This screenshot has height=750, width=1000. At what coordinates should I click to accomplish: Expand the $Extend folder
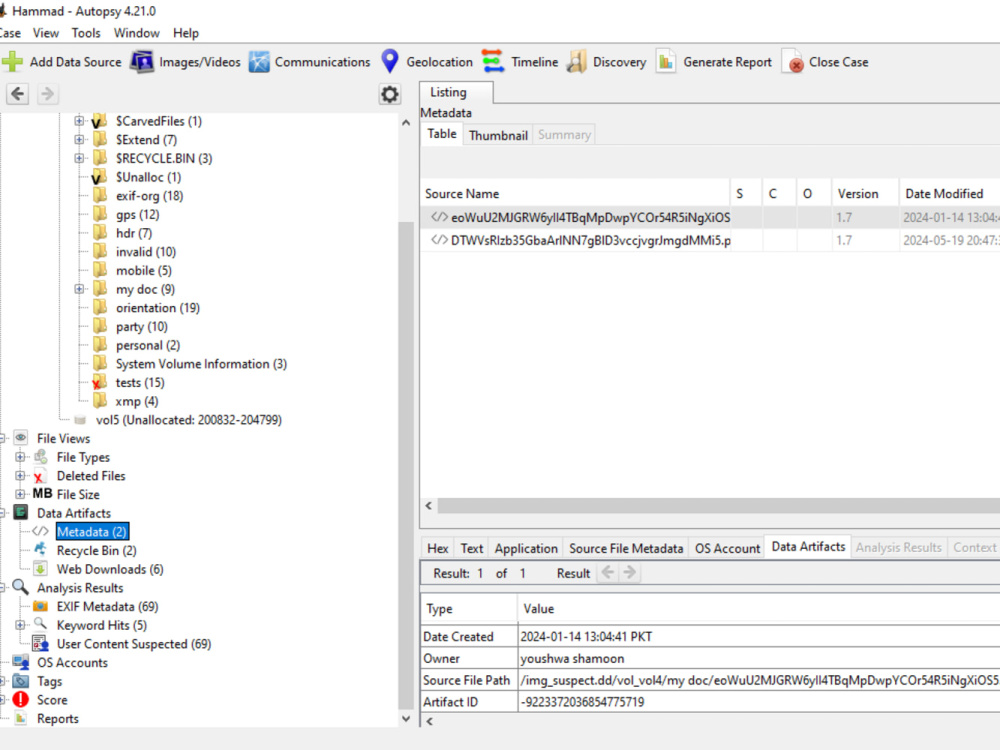79,139
